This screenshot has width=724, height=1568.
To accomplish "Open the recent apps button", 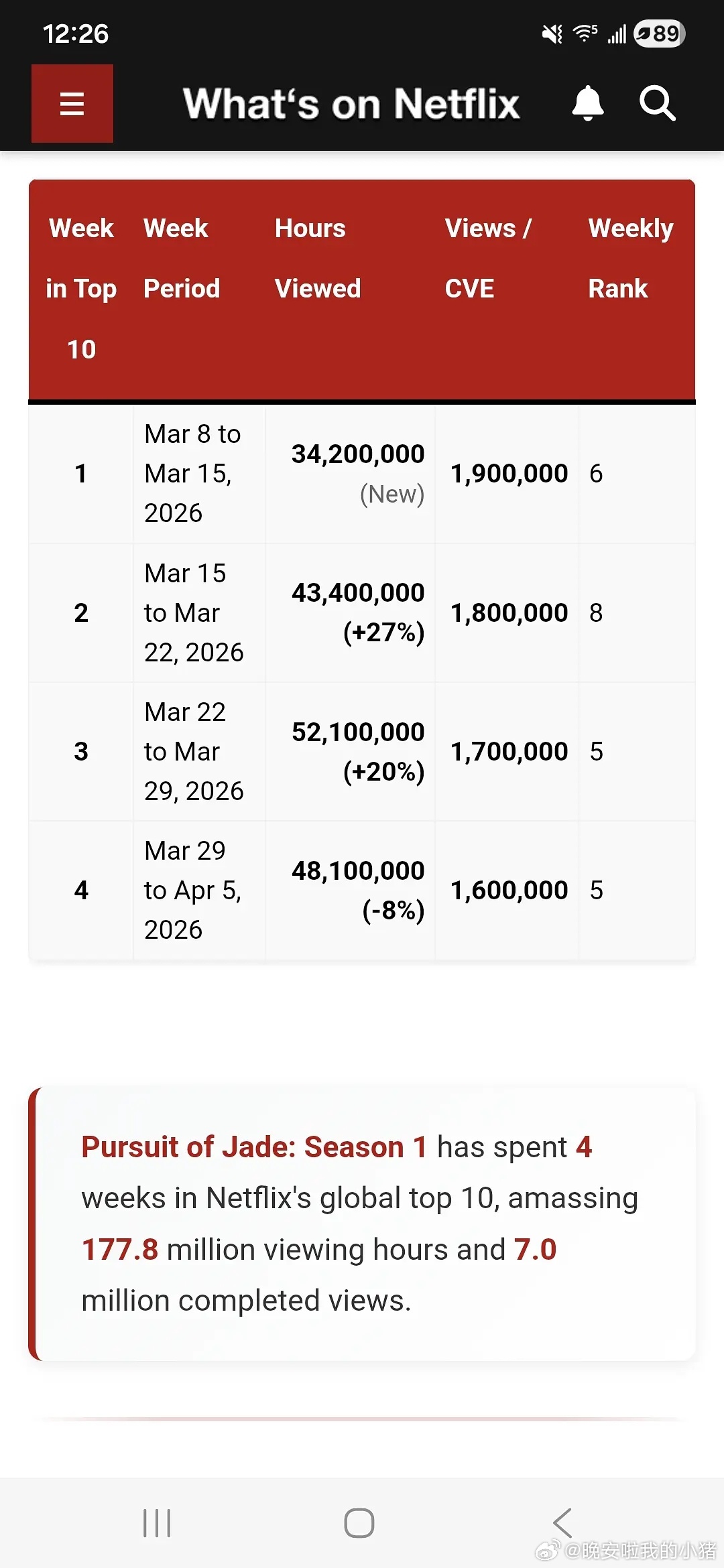I will pyautogui.click(x=157, y=1523).
